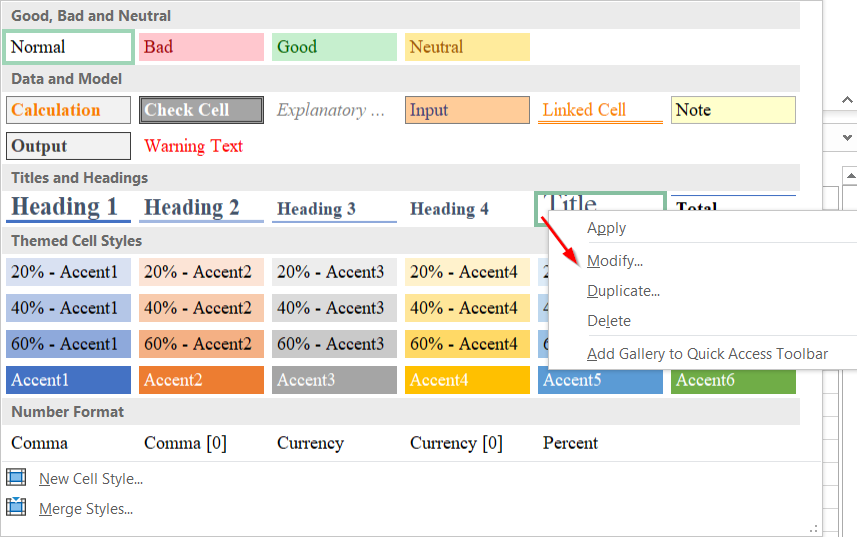Apply 40% - Accent3 style
This screenshot has height=537, width=857.
click(334, 308)
